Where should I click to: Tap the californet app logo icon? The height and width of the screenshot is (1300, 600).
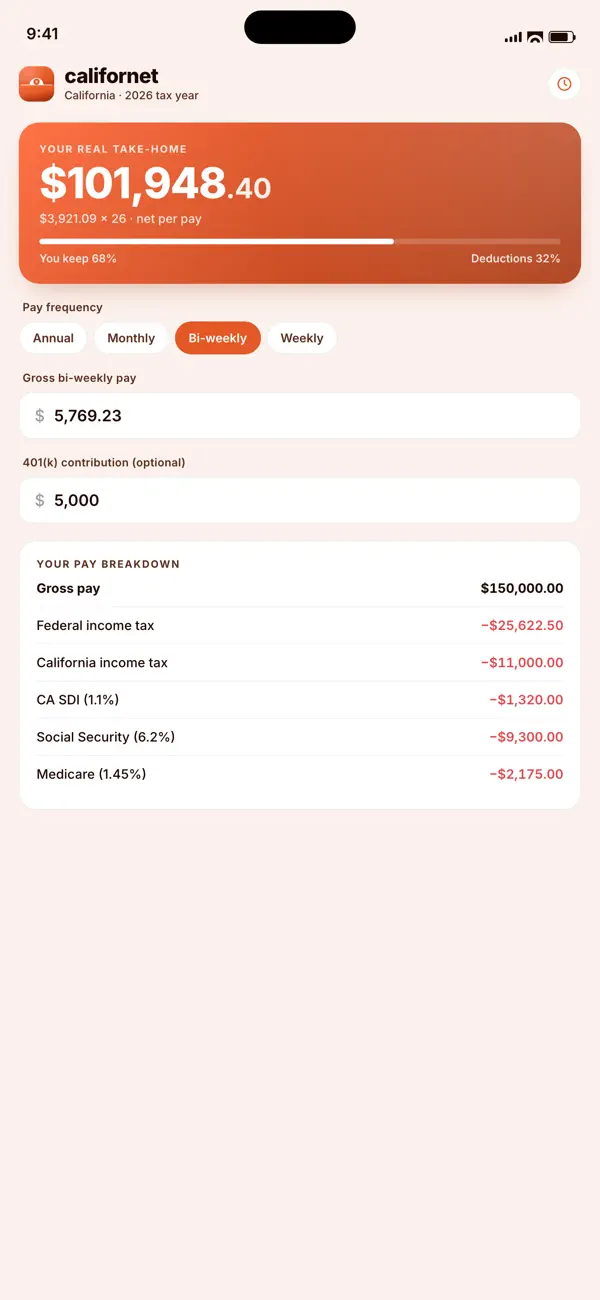click(36, 84)
